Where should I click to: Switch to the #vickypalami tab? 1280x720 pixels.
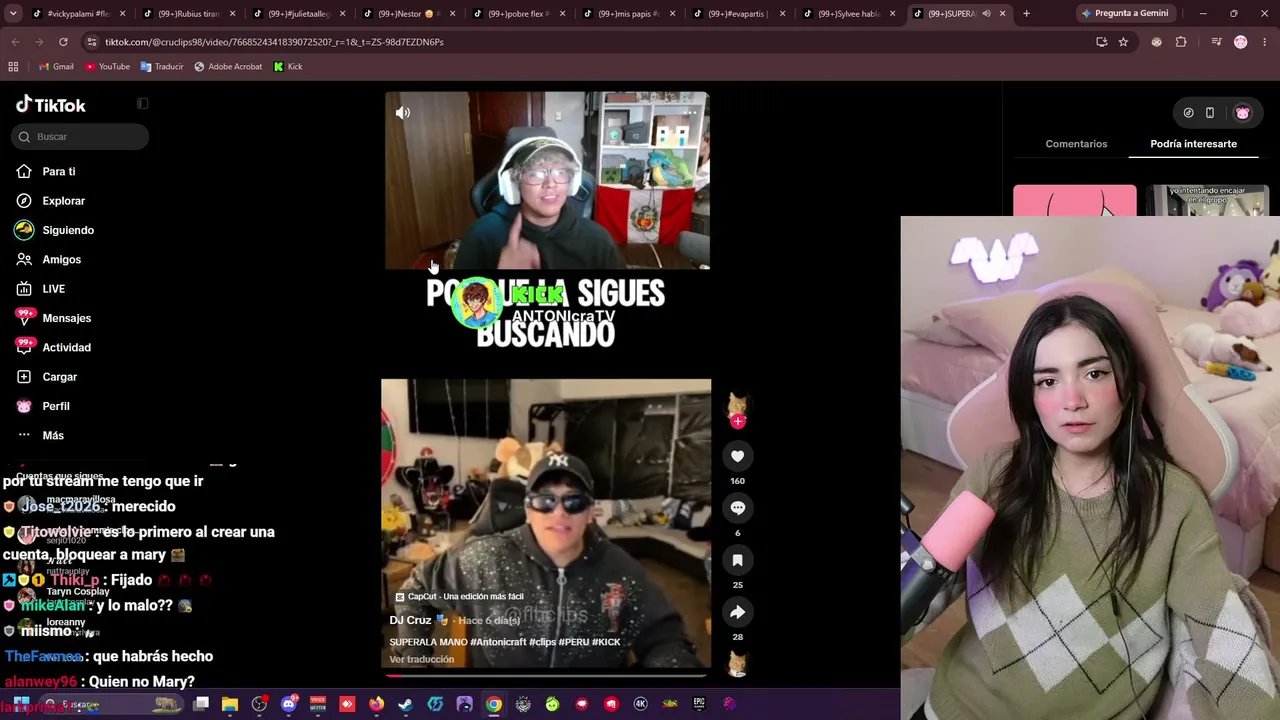click(x=78, y=14)
